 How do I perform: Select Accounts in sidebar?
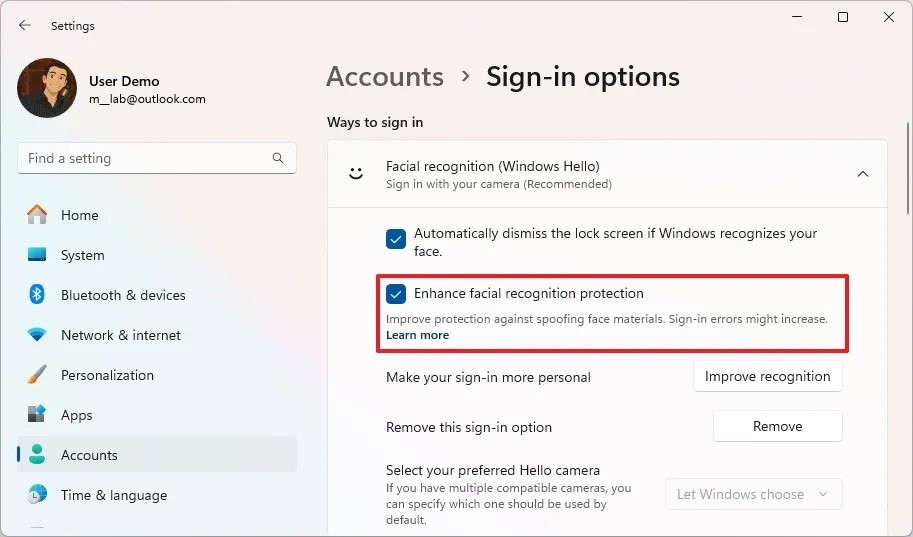point(157,454)
